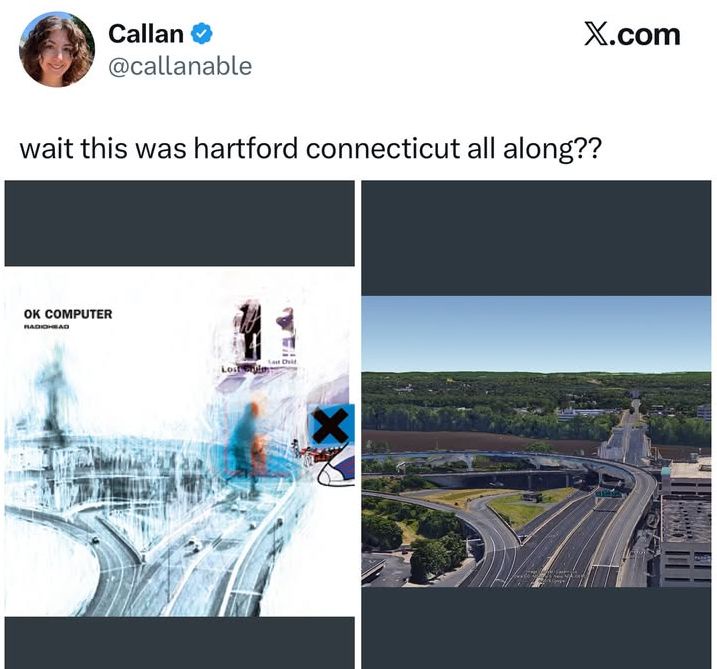Click the small RADIOHEAD label text
This screenshot has width=717, height=669.
pos(46,327)
